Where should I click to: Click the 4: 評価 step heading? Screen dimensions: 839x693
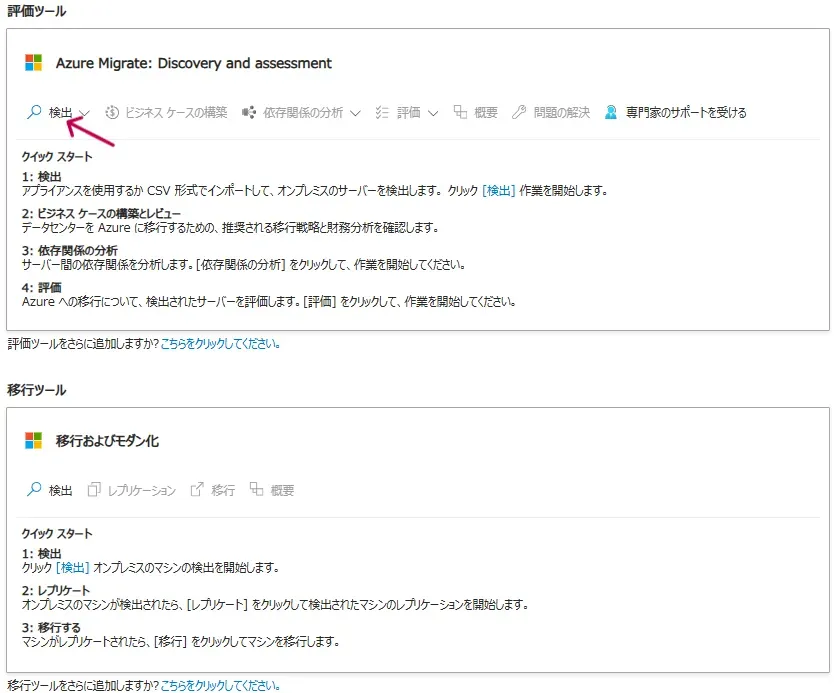[x=42, y=287]
